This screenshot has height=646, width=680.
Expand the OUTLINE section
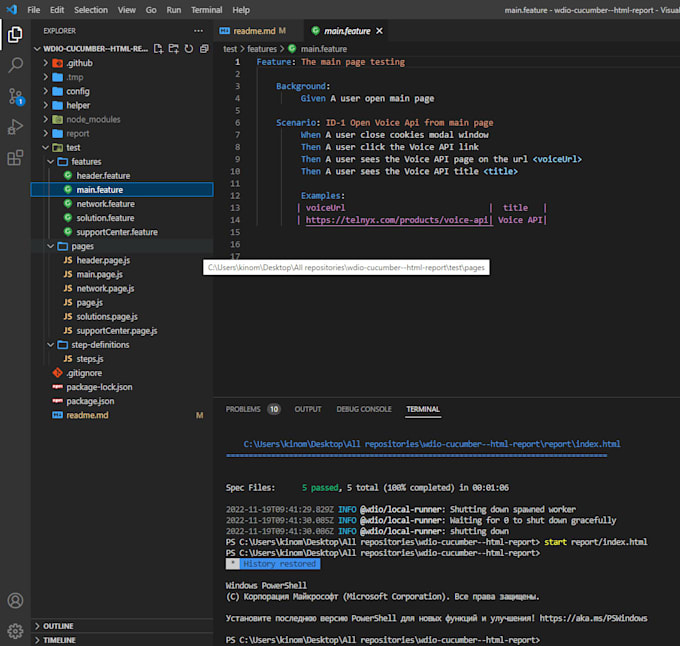[x=122, y=626]
